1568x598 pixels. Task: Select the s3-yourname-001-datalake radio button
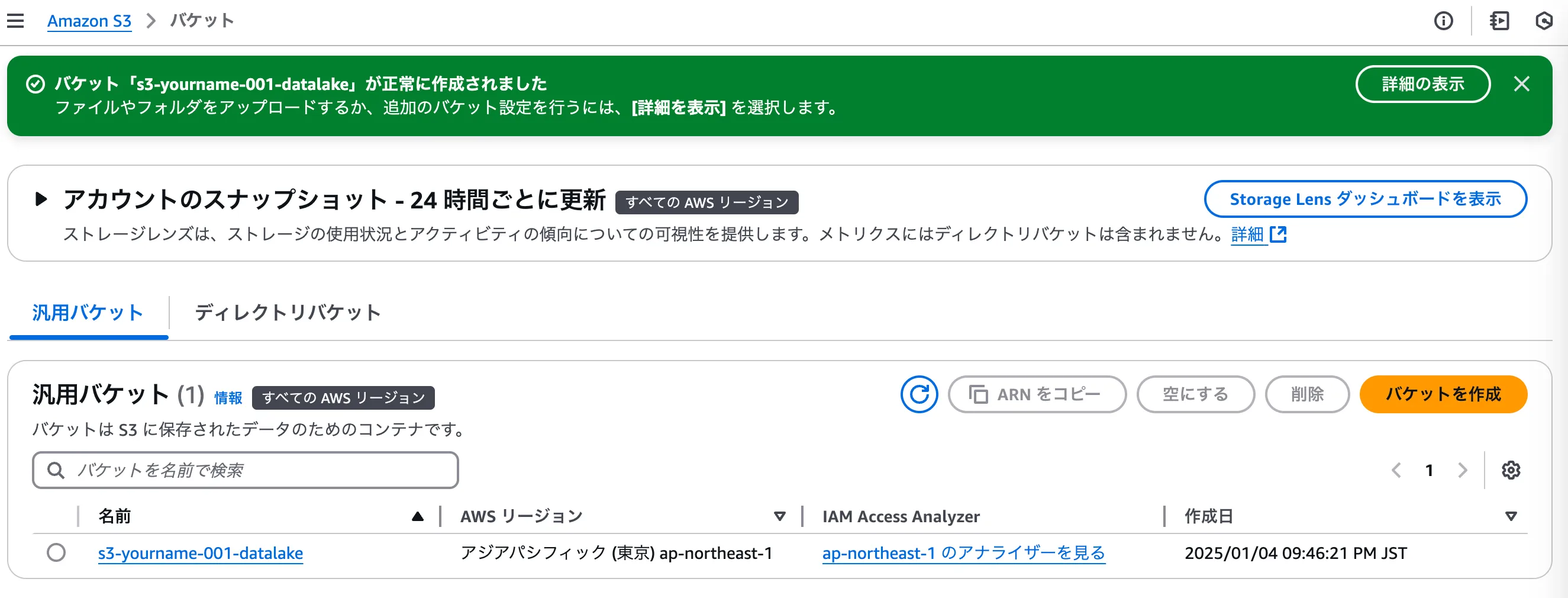click(56, 552)
